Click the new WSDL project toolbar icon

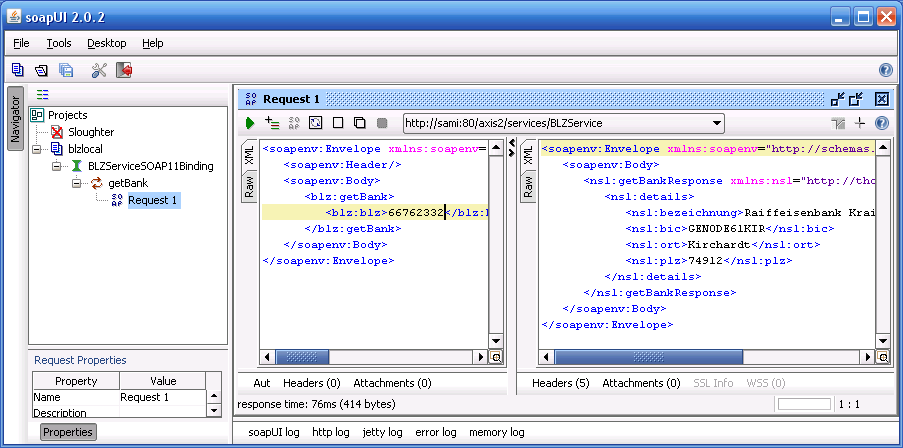(x=18, y=70)
